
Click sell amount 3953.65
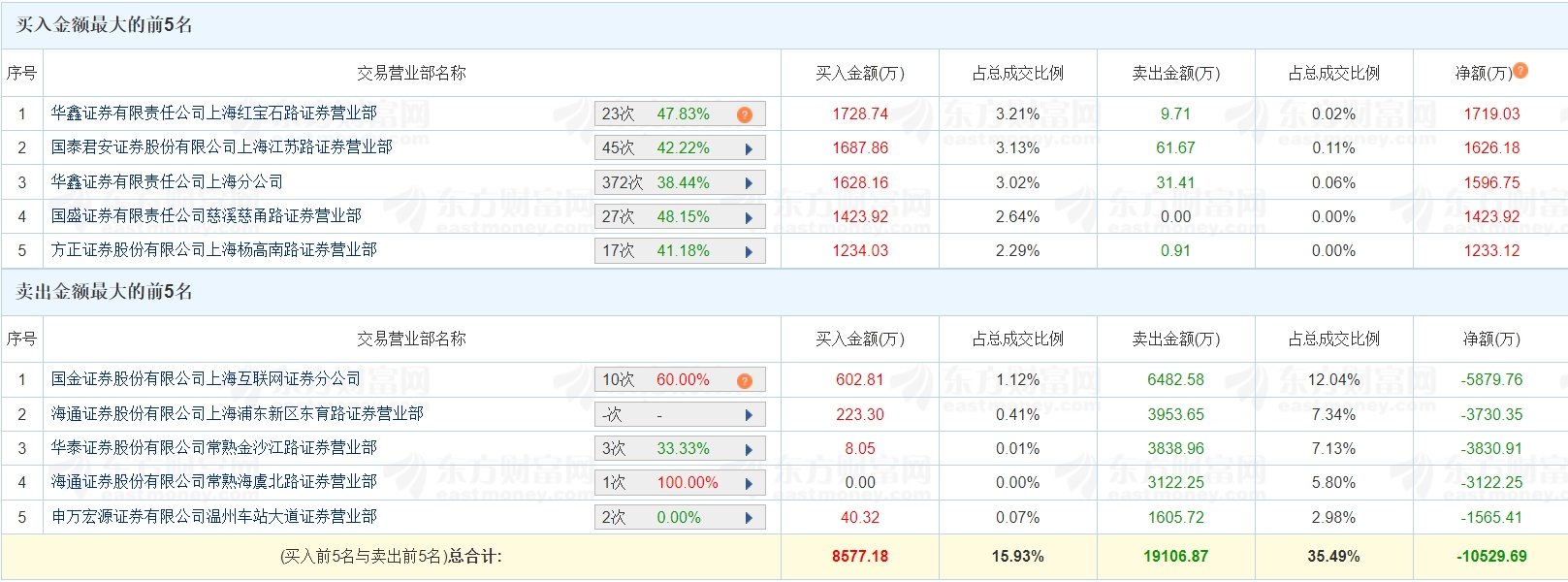point(1175,414)
